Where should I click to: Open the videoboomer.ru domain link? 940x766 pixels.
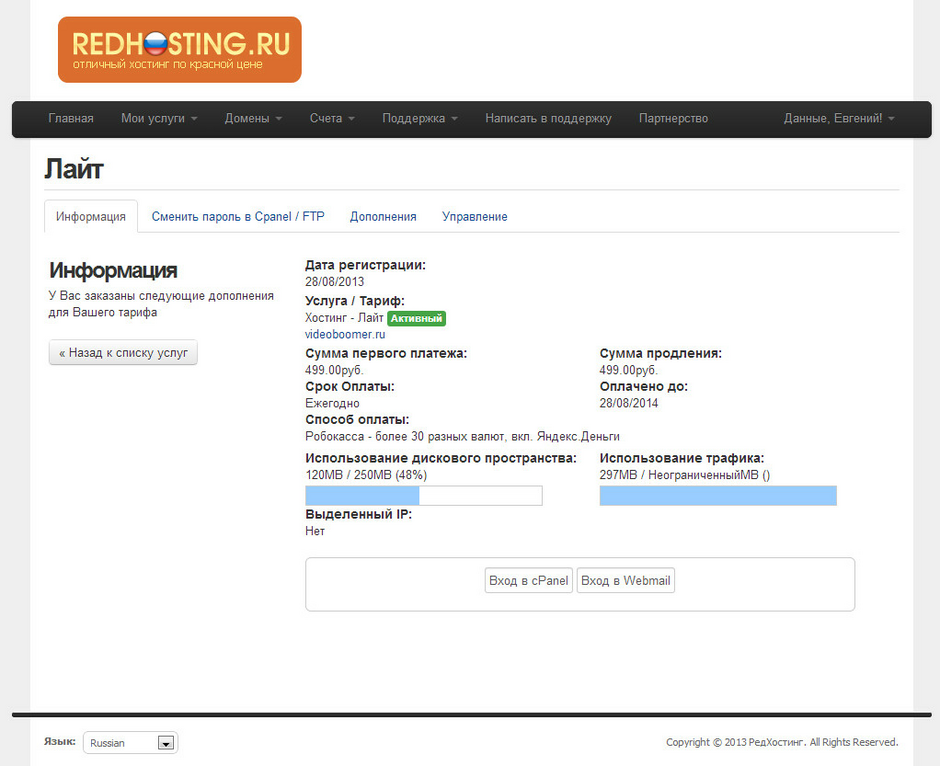click(345, 334)
